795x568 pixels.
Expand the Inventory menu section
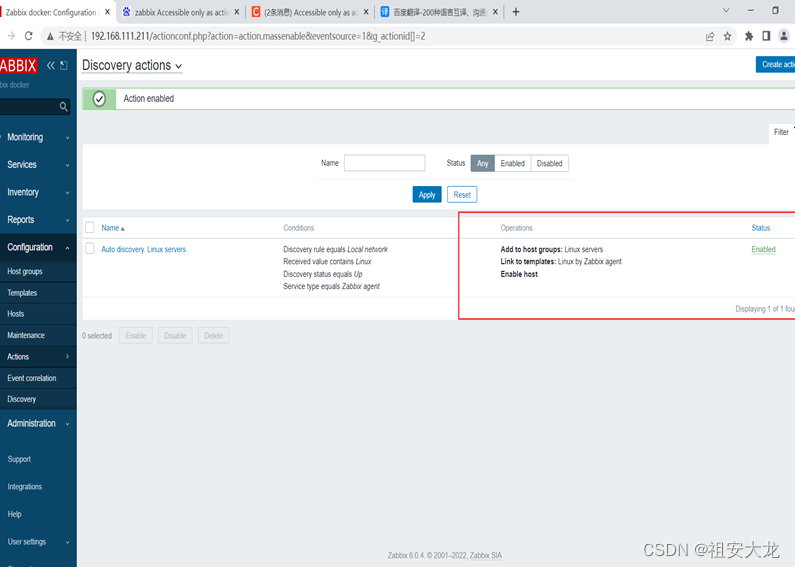tap(38, 192)
